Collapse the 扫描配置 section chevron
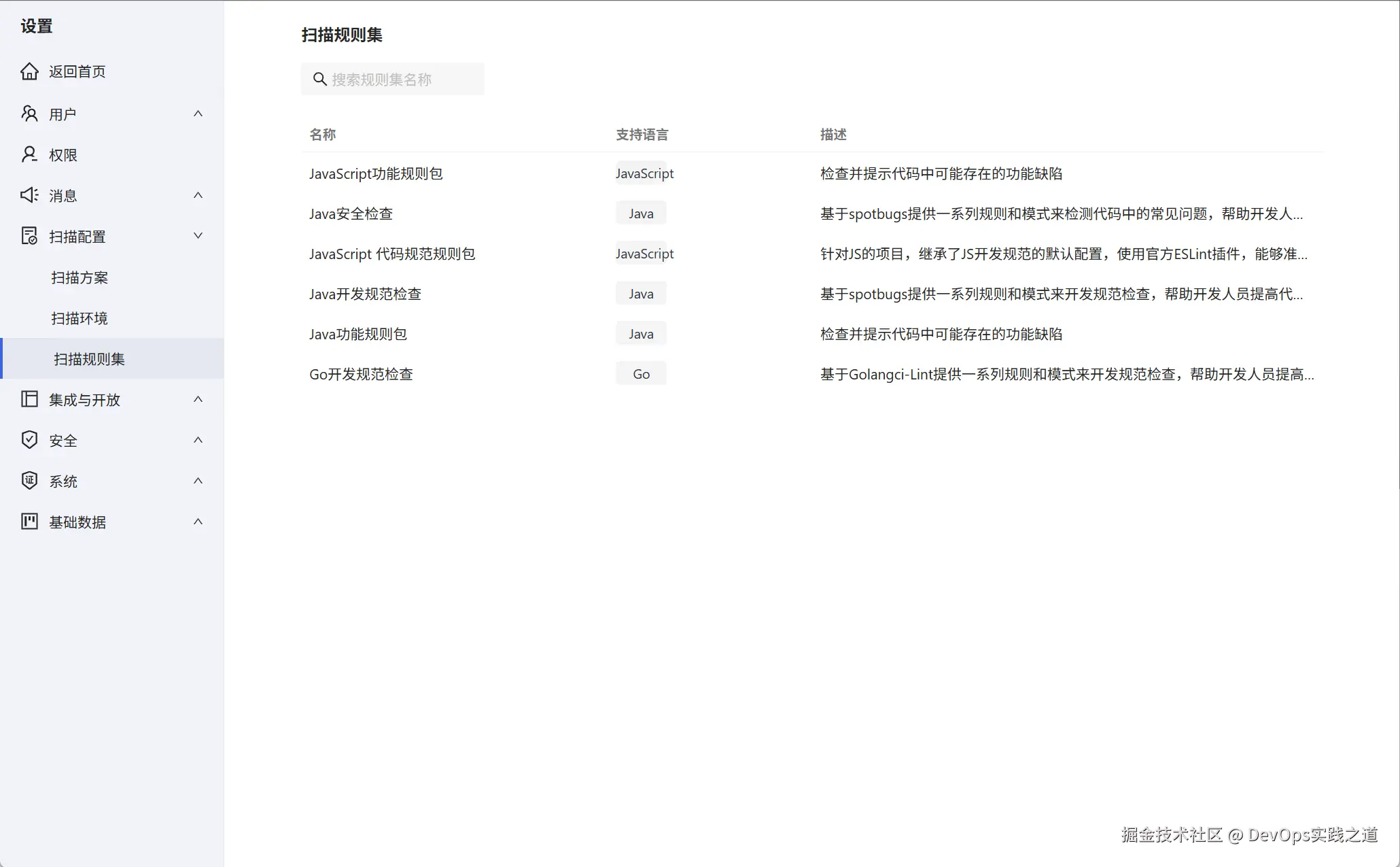The width and height of the screenshot is (1400, 867). point(198,236)
